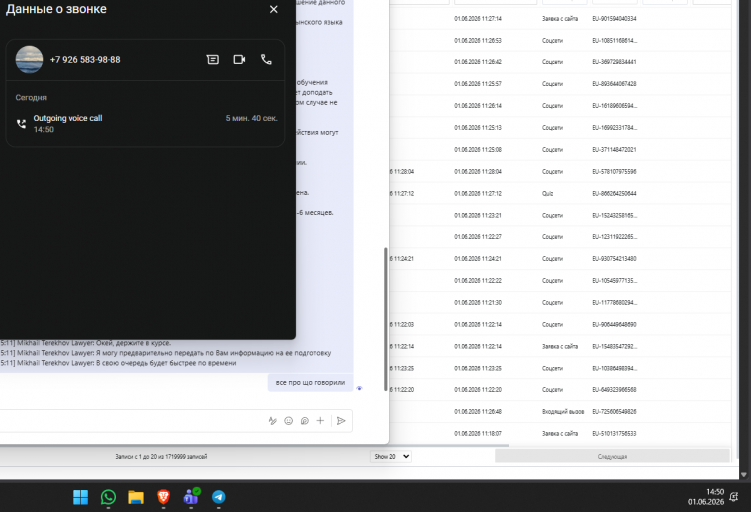Click date cell 01.06.2026 11:23:21
The image size is (751, 512).
pyautogui.click(x=478, y=216)
